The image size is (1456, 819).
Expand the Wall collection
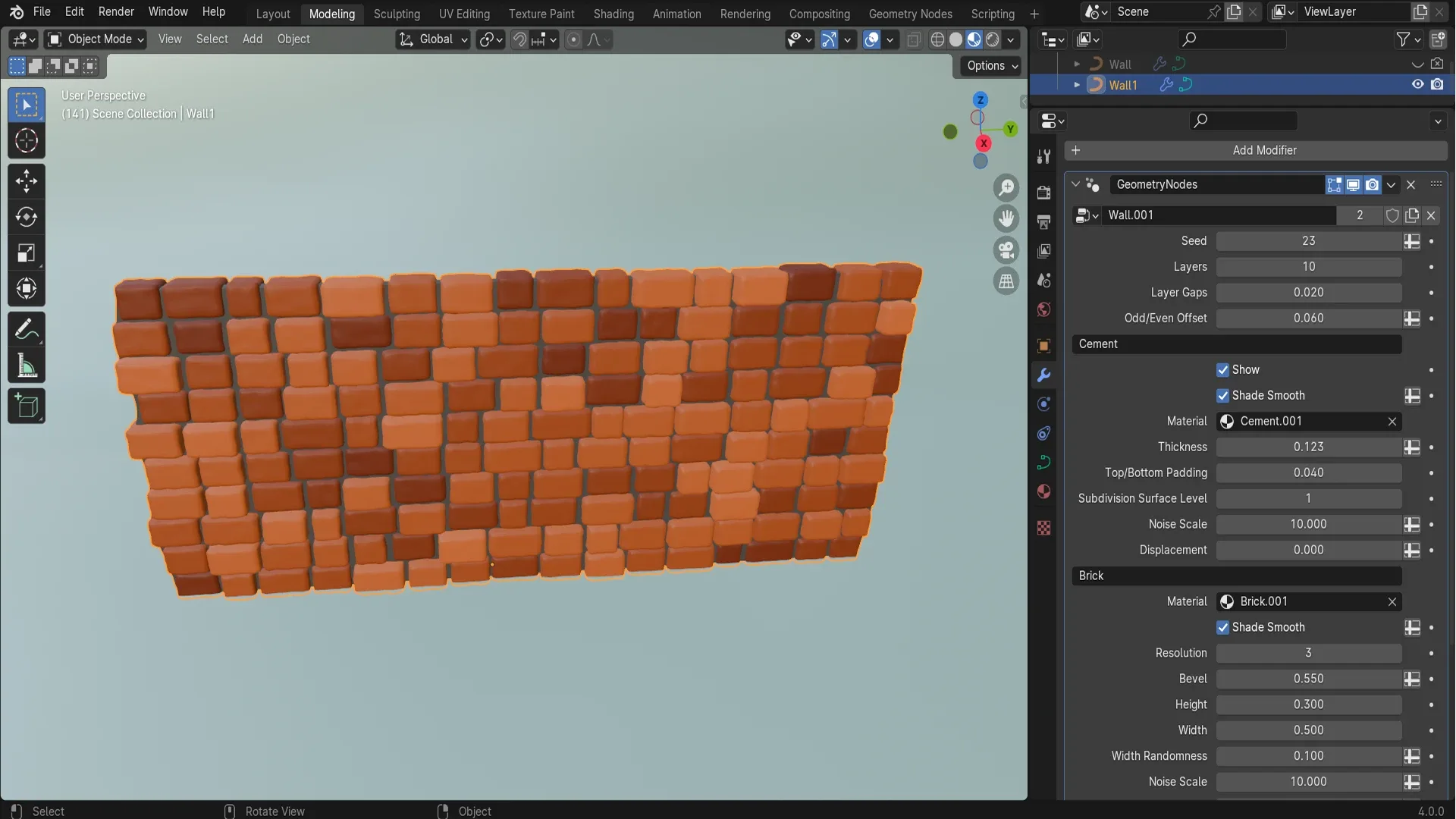(1077, 64)
